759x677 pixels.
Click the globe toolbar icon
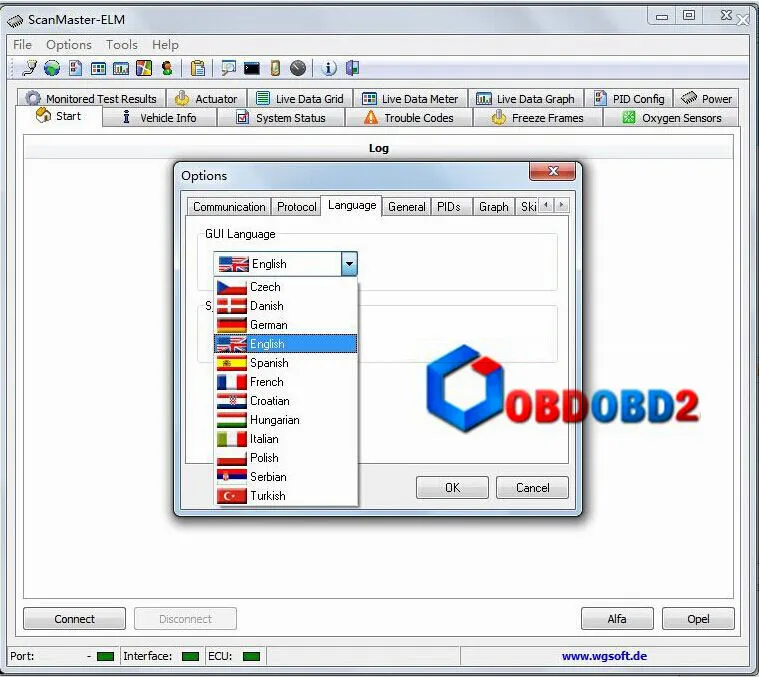coord(52,68)
